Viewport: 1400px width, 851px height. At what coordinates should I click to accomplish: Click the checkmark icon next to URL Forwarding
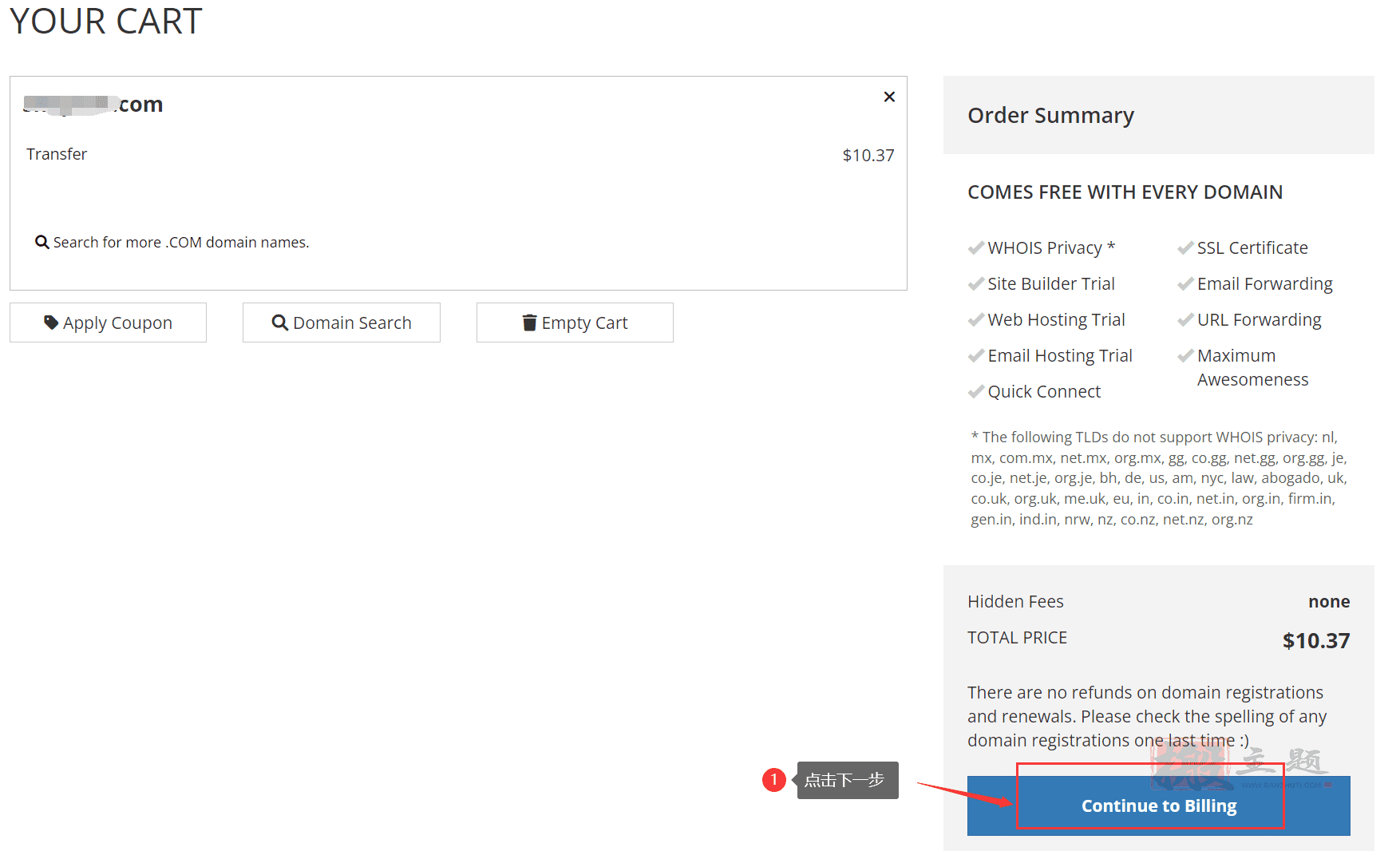point(1185,319)
